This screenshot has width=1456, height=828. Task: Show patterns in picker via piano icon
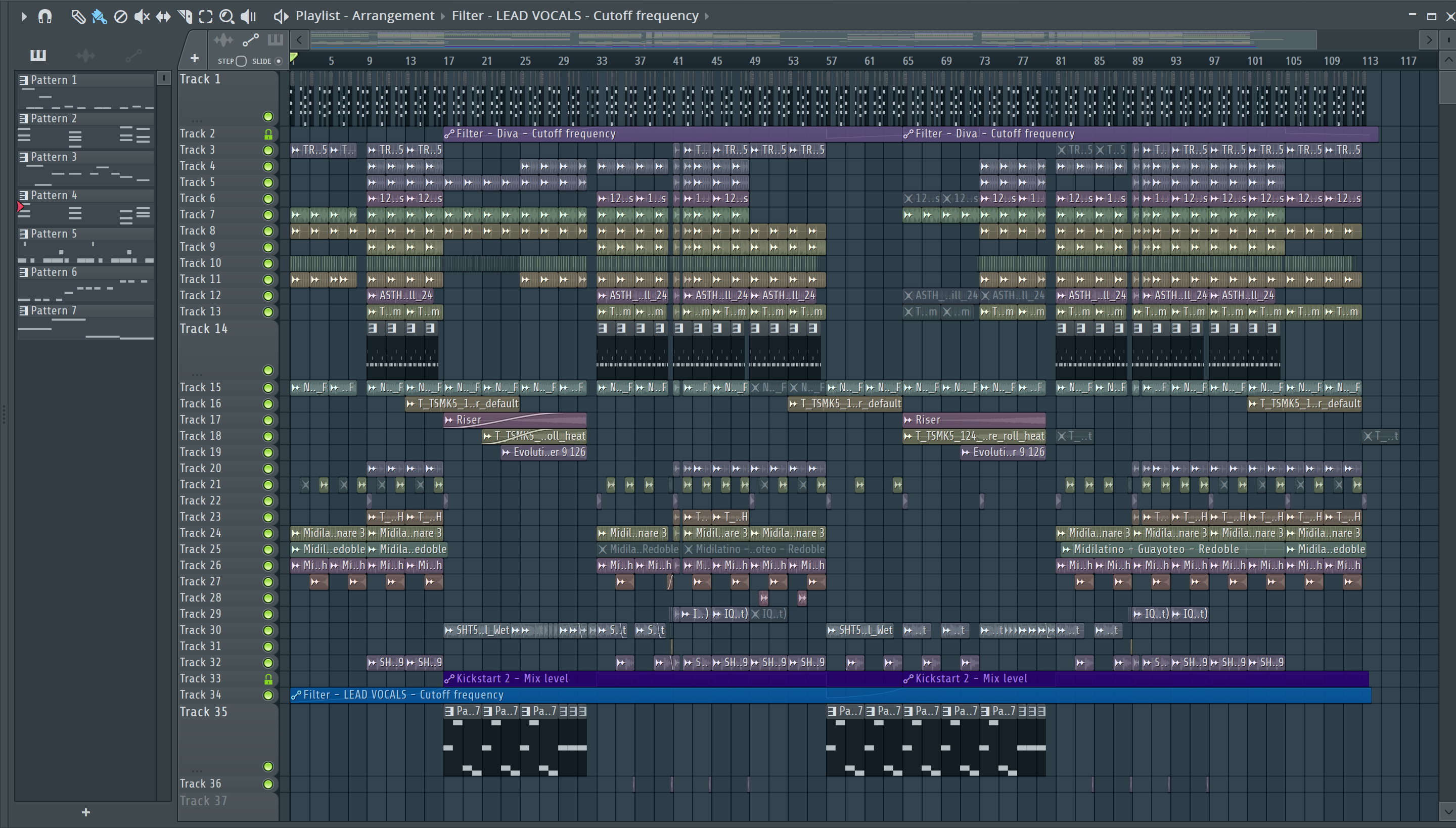38,55
